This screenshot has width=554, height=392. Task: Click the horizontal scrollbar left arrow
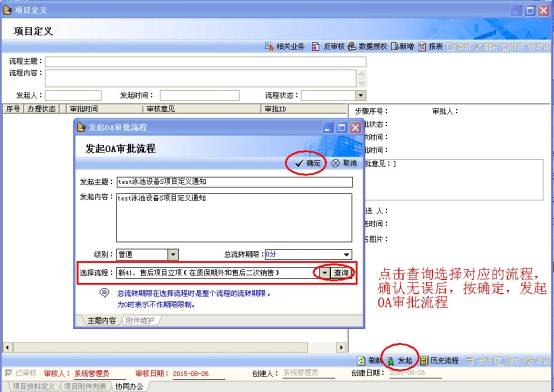(7, 347)
